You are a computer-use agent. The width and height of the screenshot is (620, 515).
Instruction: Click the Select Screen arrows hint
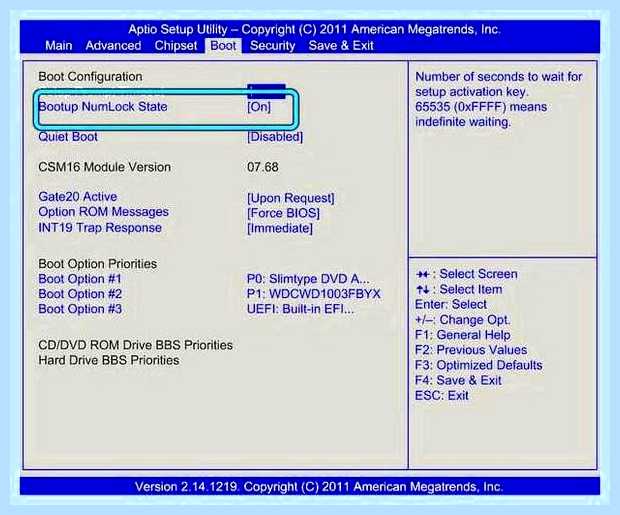pyautogui.click(x=466, y=274)
